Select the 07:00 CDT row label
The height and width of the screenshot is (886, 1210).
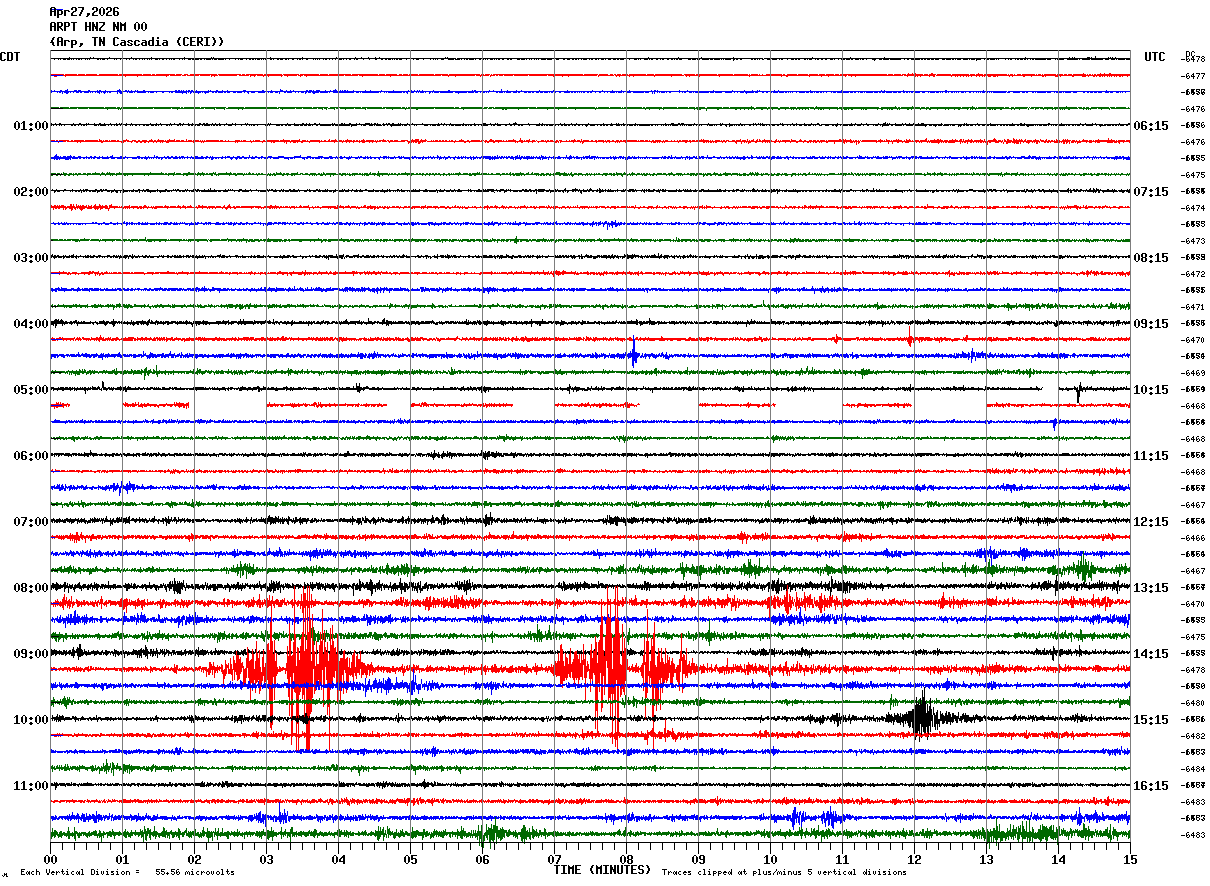(x=31, y=522)
